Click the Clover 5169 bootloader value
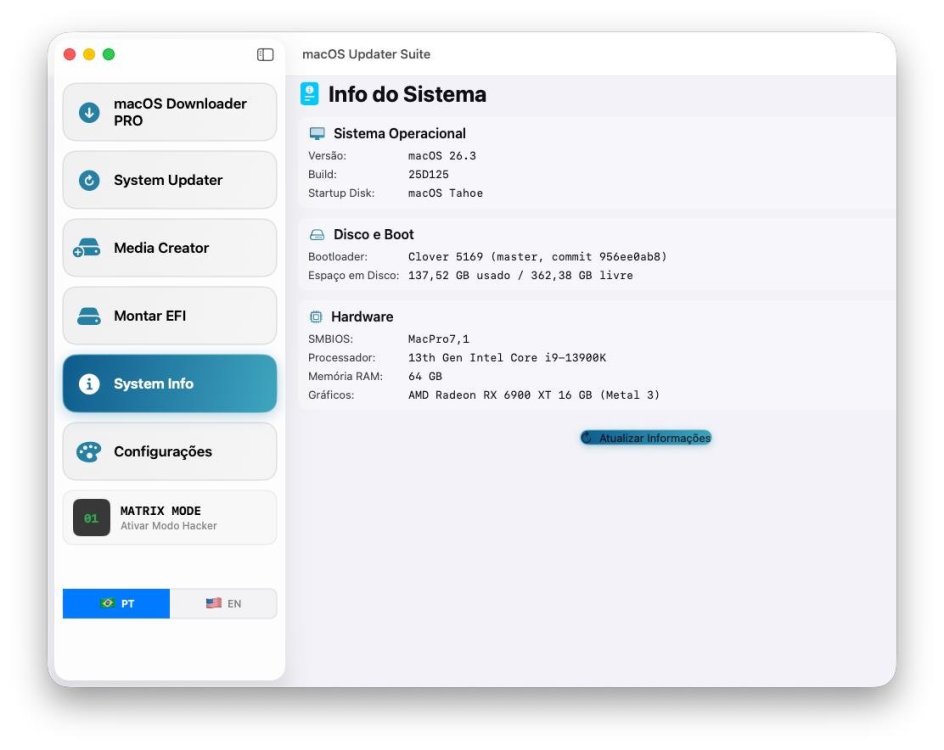The width and height of the screenshot is (944, 750). (537, 257)
